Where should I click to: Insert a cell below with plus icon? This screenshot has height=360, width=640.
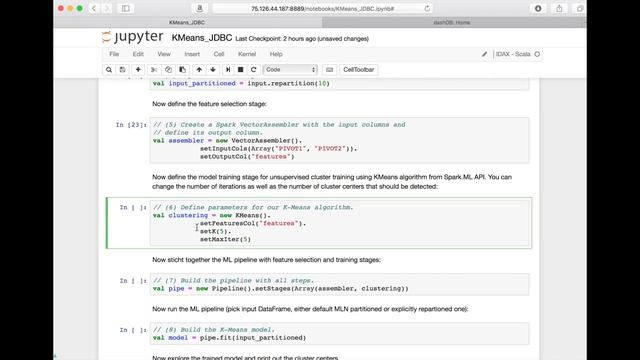click(138, 70)
